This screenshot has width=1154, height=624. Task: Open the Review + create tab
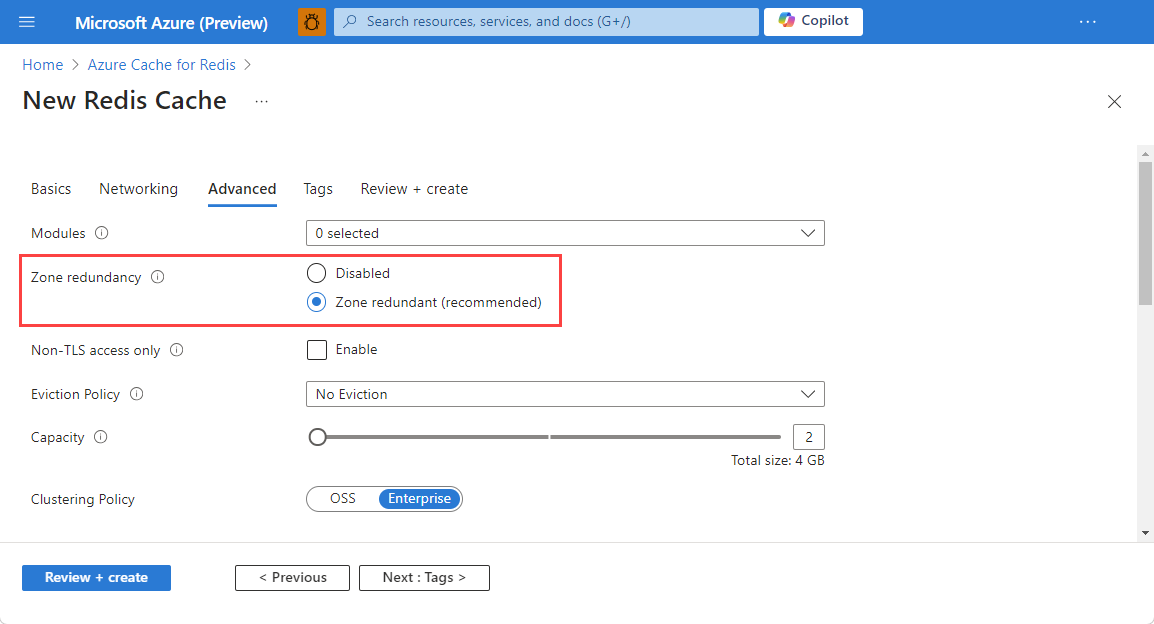click(x=414, y=189)
